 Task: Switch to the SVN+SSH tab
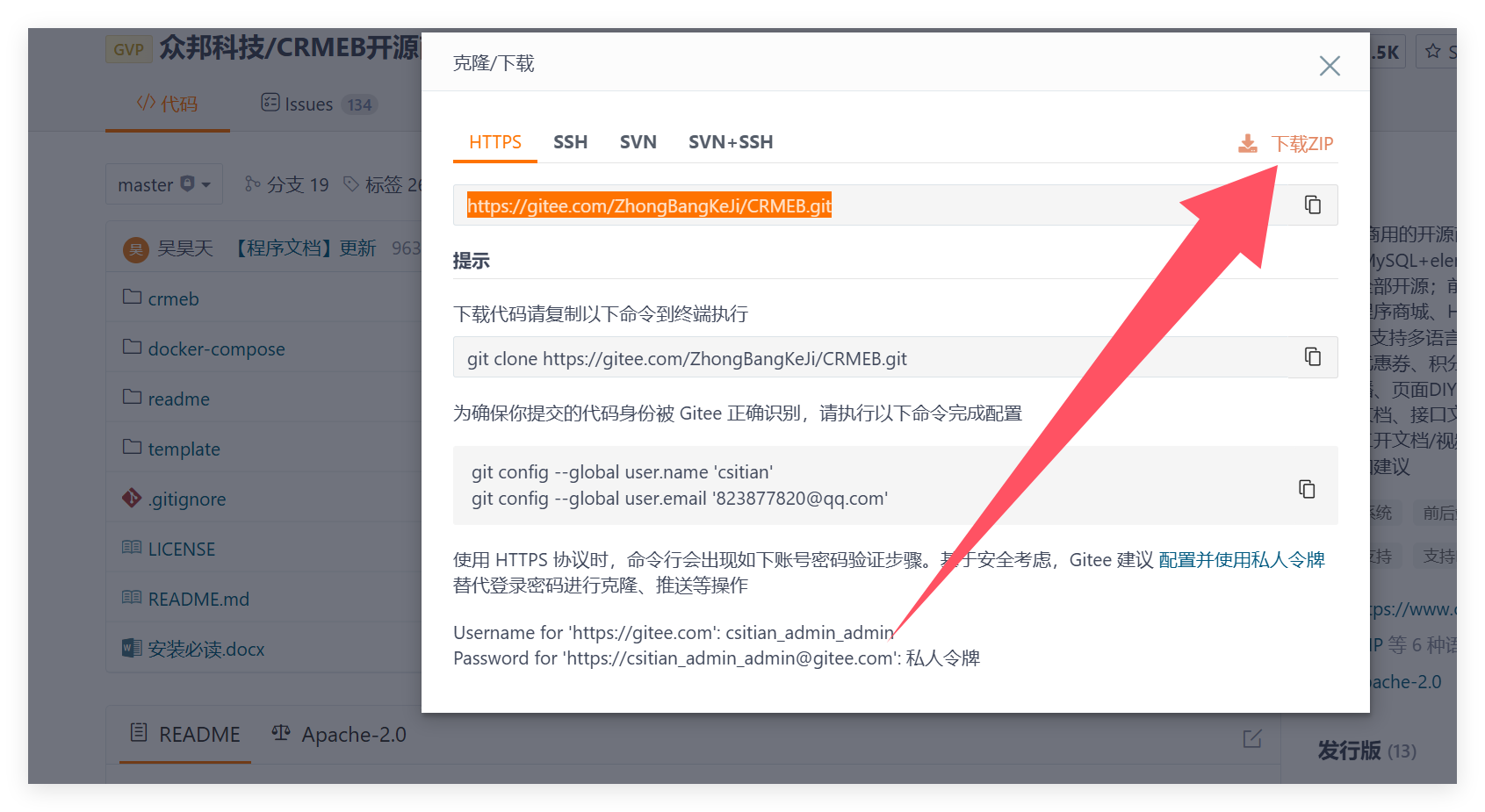coord(731,142)
